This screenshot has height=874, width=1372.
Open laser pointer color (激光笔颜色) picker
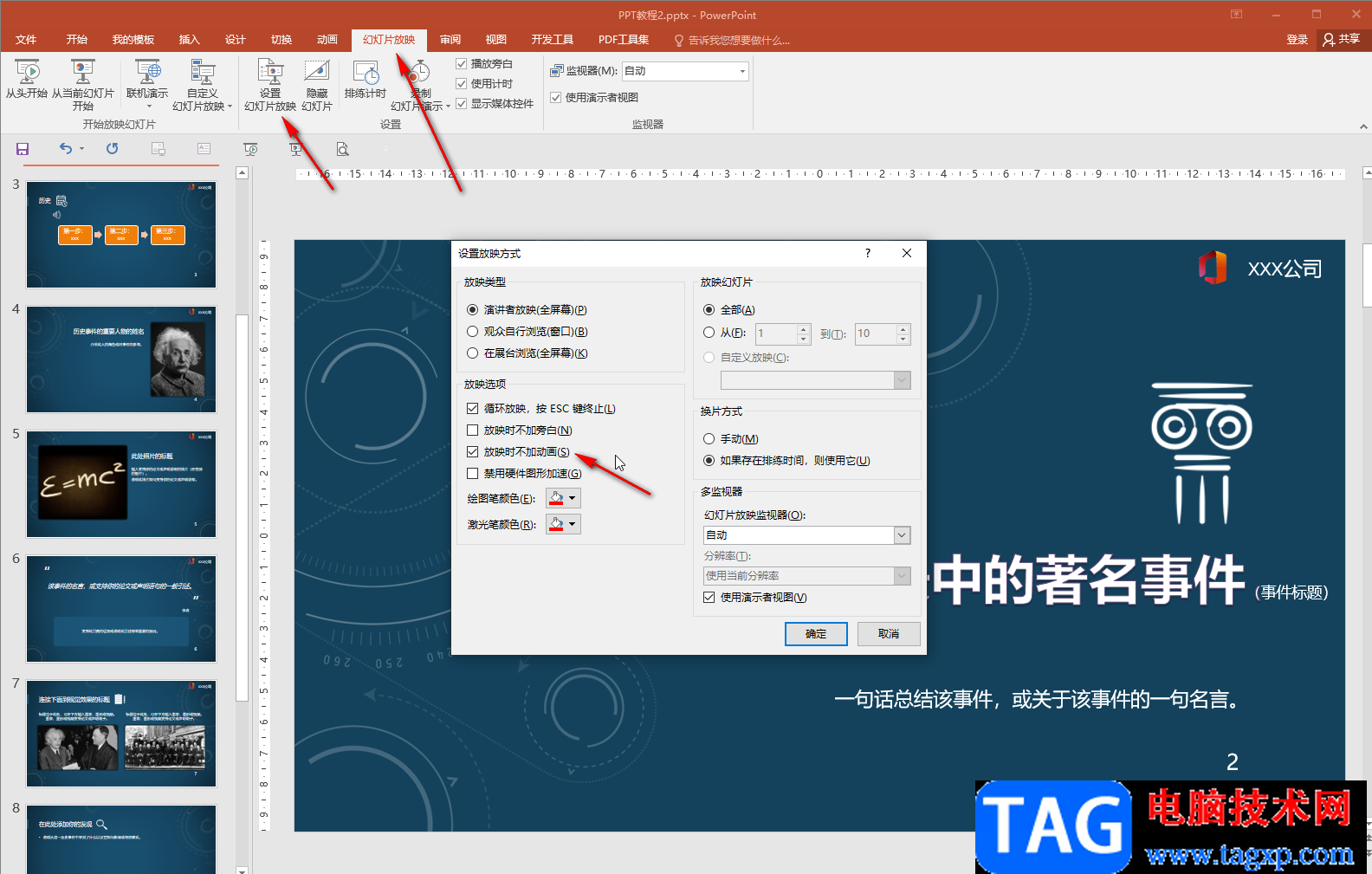coord(563,524)
